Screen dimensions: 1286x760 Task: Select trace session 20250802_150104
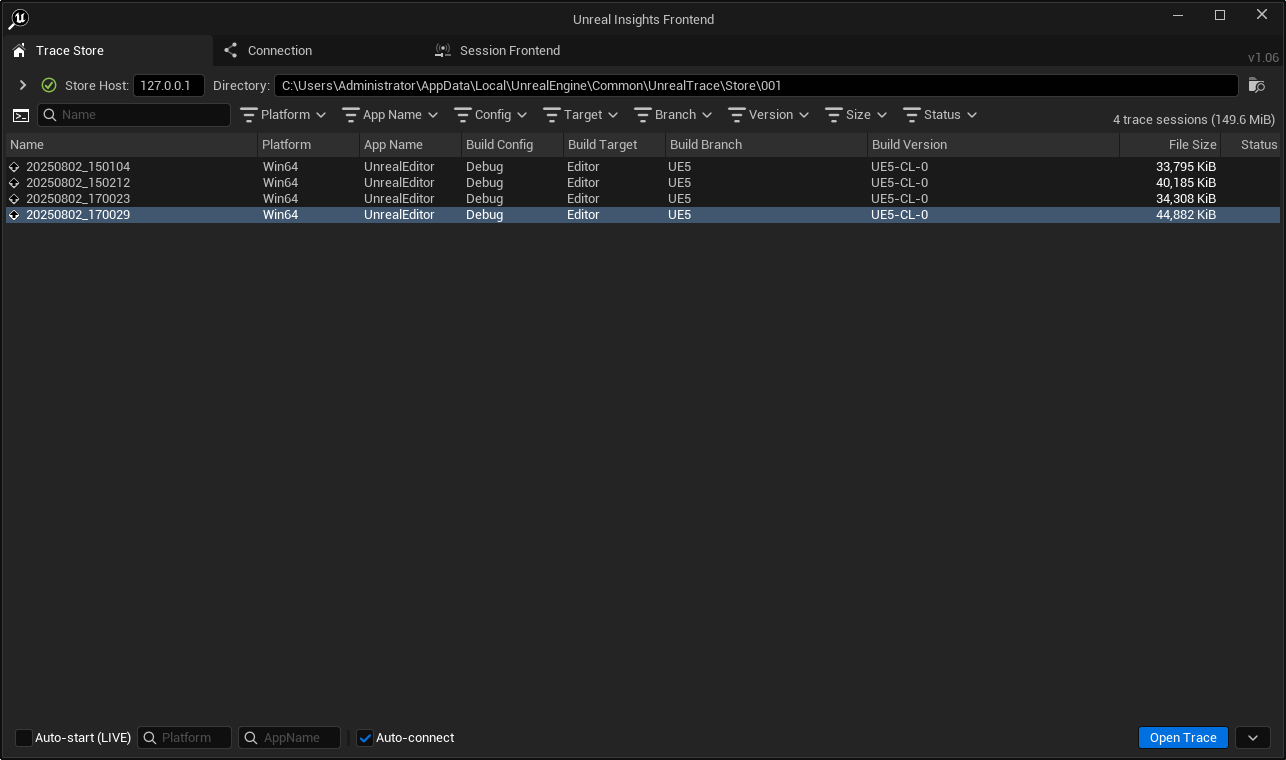643,167
